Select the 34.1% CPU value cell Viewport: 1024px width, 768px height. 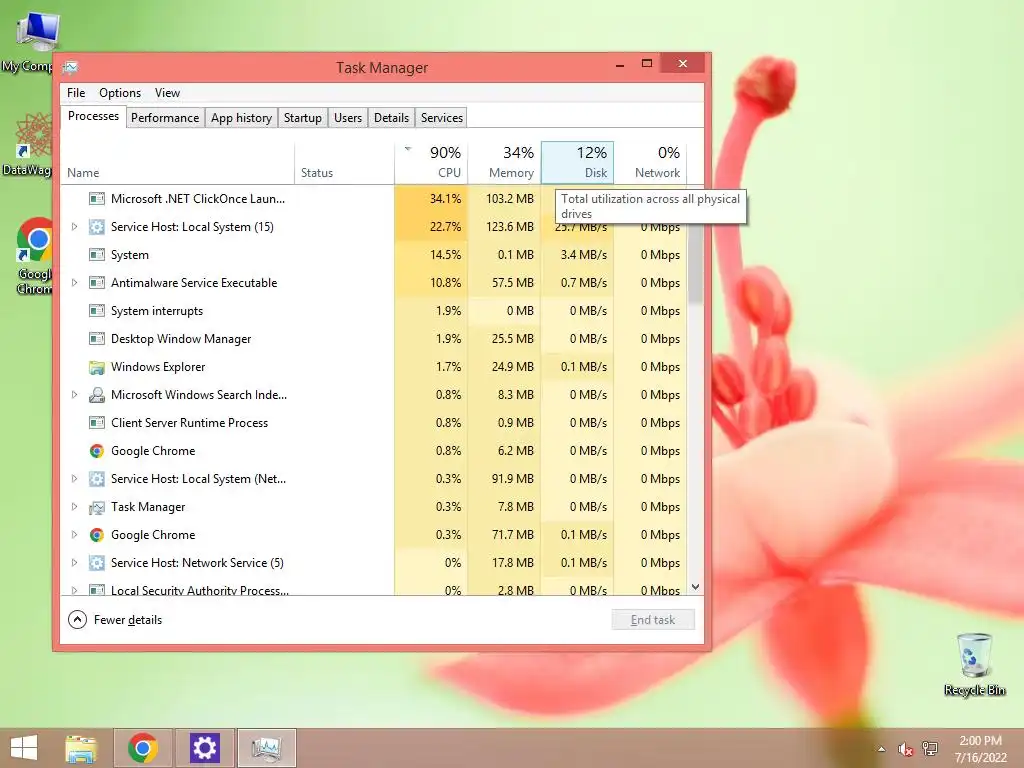[x=431, y=199]
